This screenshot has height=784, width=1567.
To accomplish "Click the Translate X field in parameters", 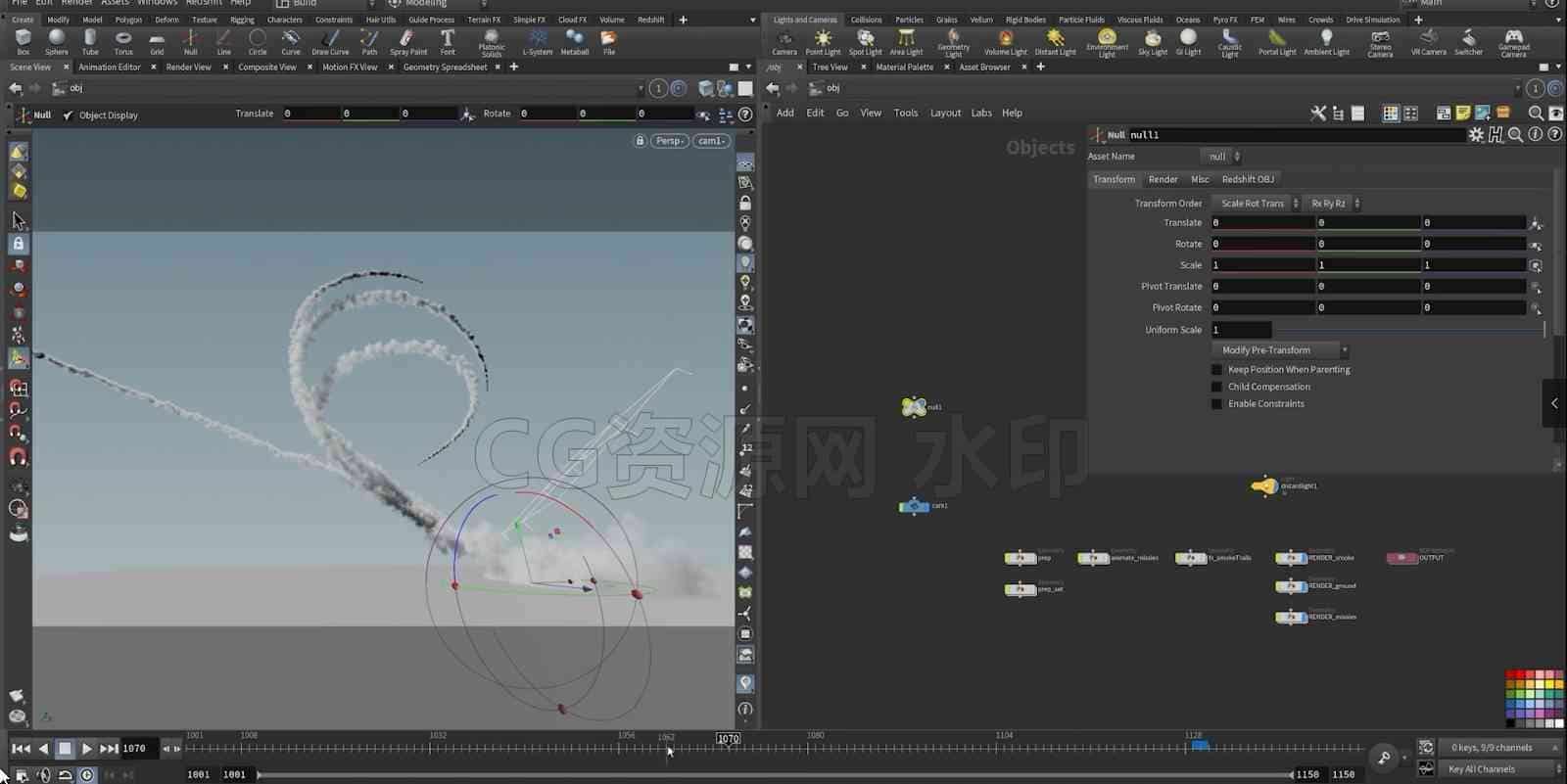I will coord(1261,223).
